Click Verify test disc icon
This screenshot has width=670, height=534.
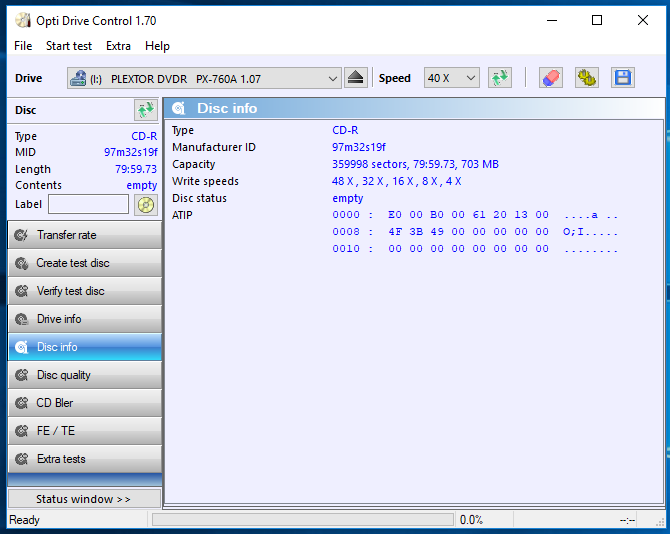(21, 291)
